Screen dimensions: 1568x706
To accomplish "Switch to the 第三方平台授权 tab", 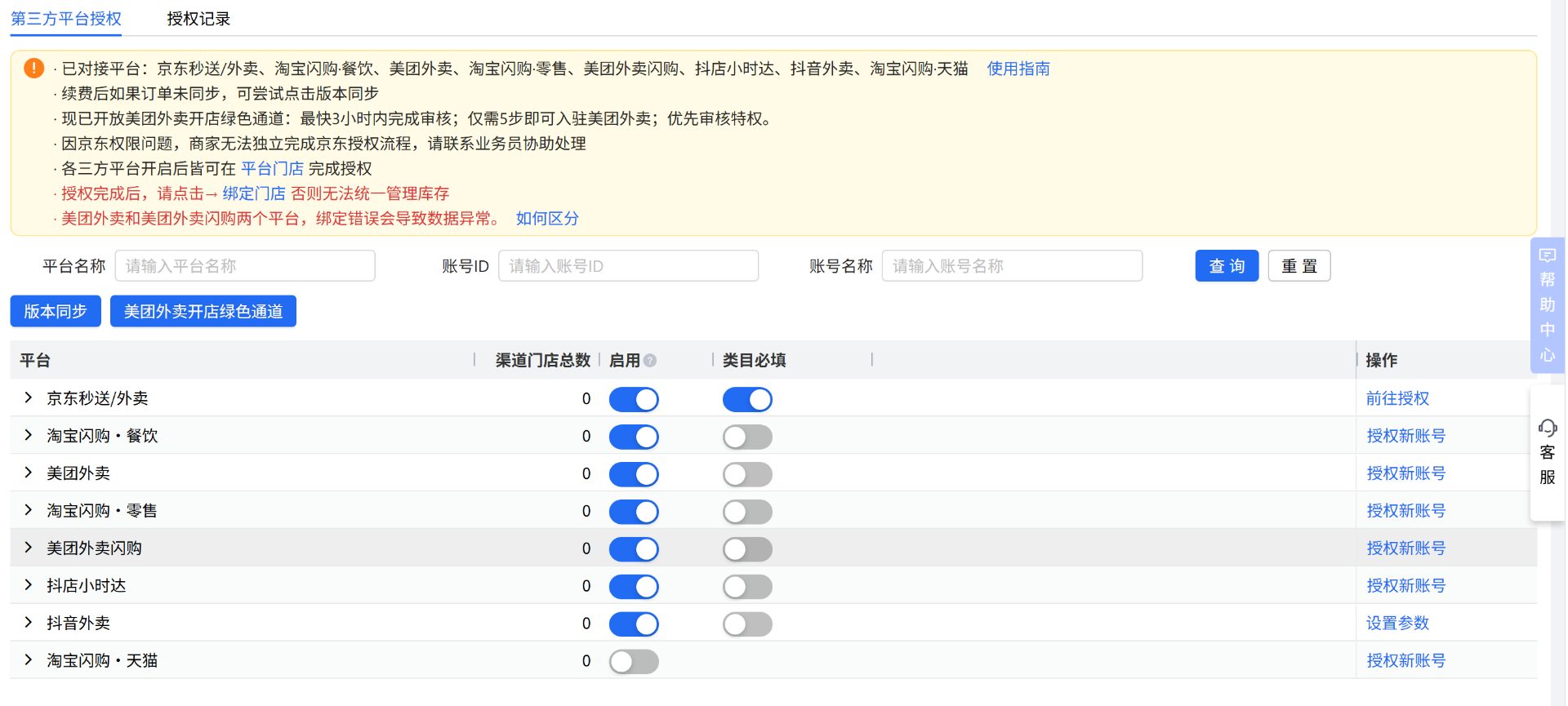I will (66, 19).
